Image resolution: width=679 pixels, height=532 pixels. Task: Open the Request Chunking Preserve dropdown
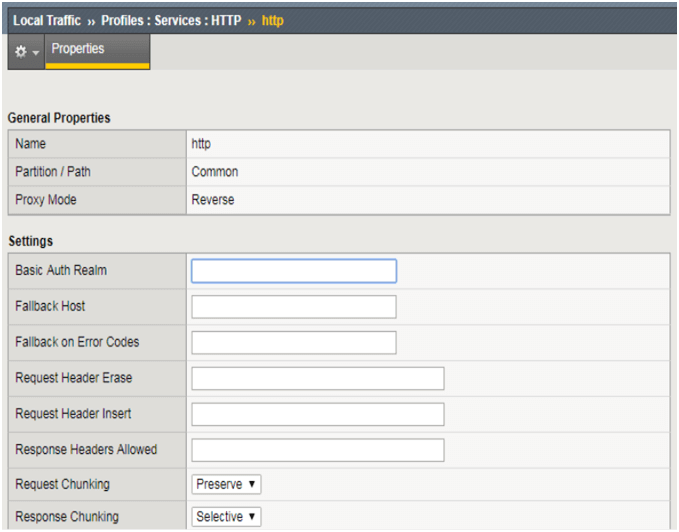coord(226,484)
